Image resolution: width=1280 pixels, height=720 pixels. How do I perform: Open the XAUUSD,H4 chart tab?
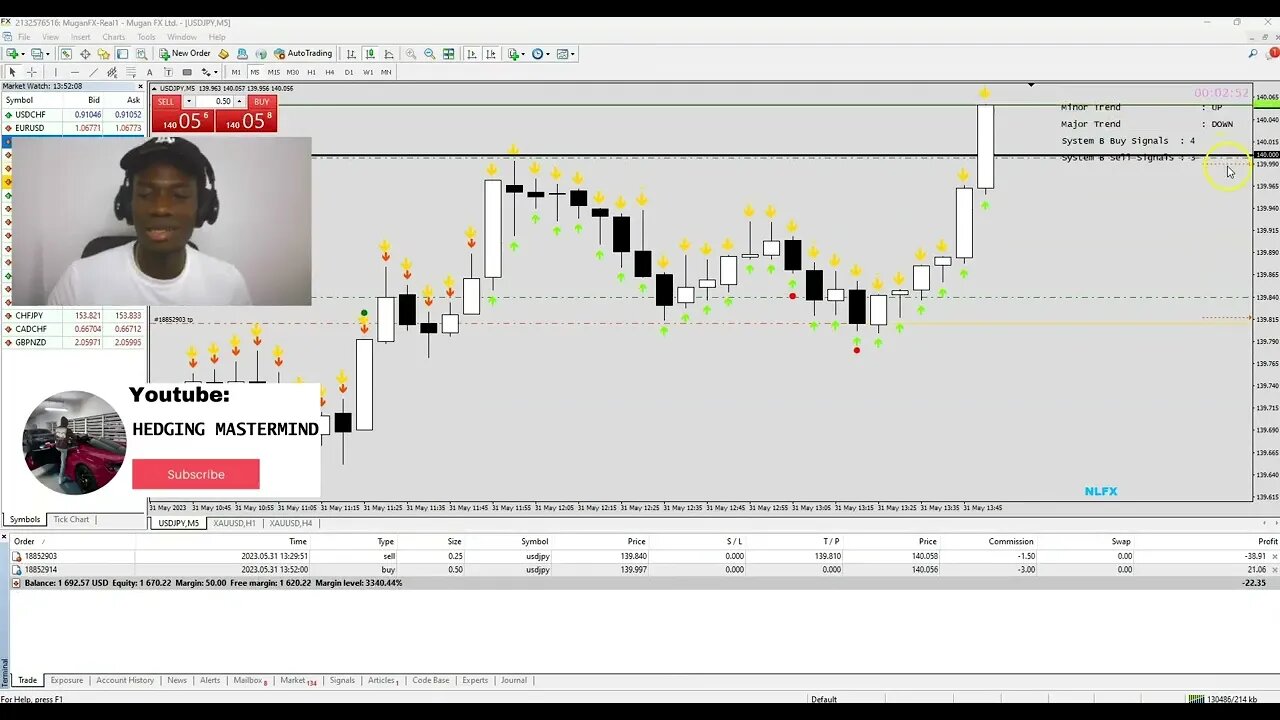pyautogui.click(x=290, y=523)
